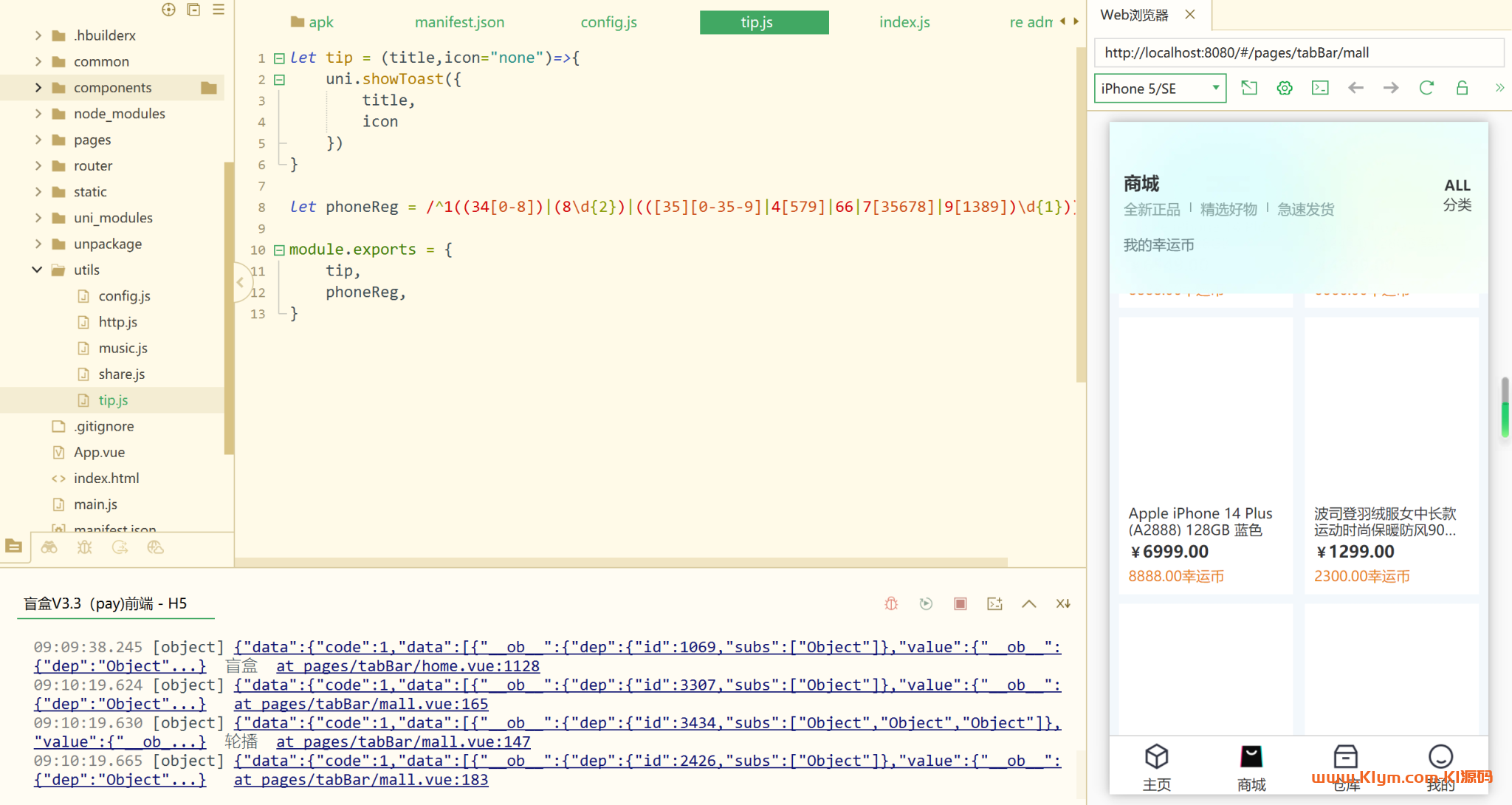The image size is (1512, 805).
Task: Fold the module.exports block at line 10
Action: [279, 250]
